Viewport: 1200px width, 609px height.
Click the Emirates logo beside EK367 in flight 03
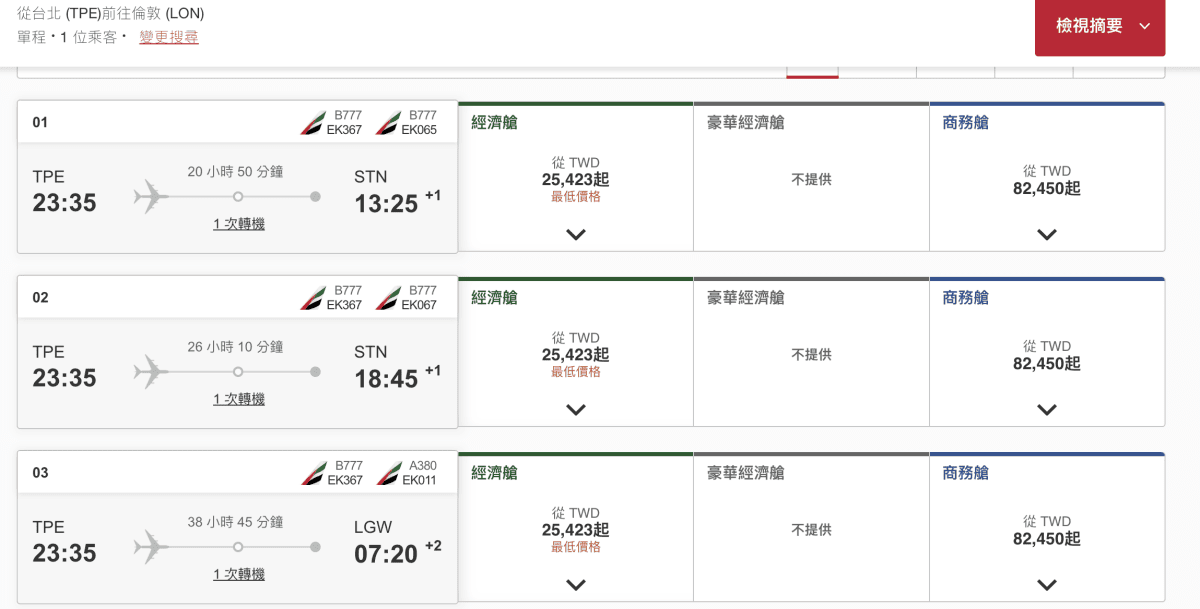[x=314, y=473]
